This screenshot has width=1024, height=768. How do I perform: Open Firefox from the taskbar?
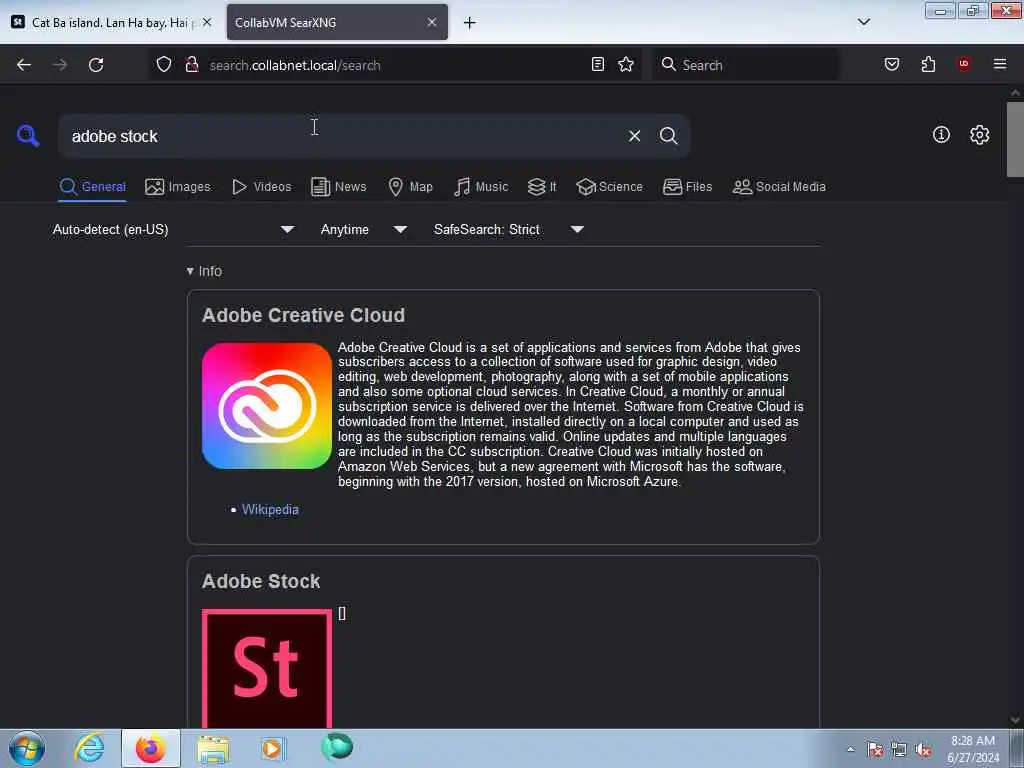(150, 748)
